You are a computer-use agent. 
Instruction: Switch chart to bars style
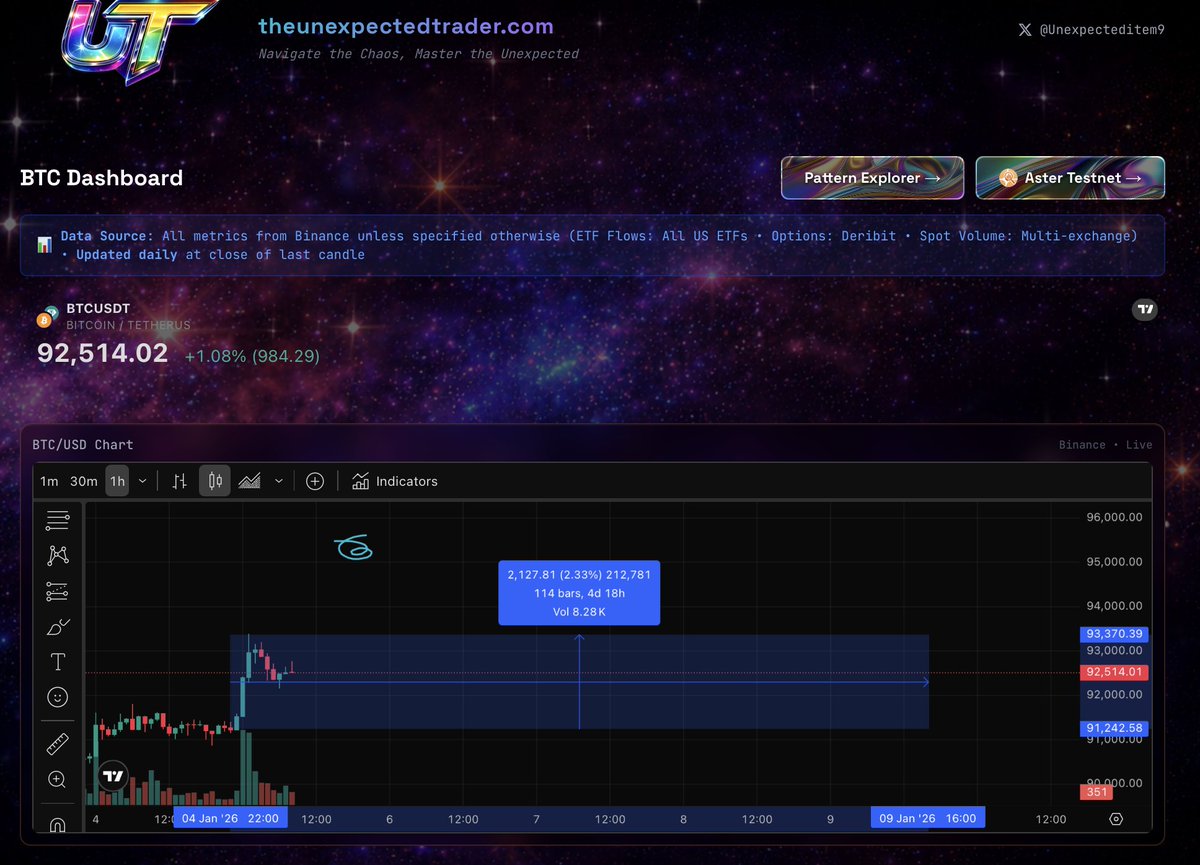180,481
